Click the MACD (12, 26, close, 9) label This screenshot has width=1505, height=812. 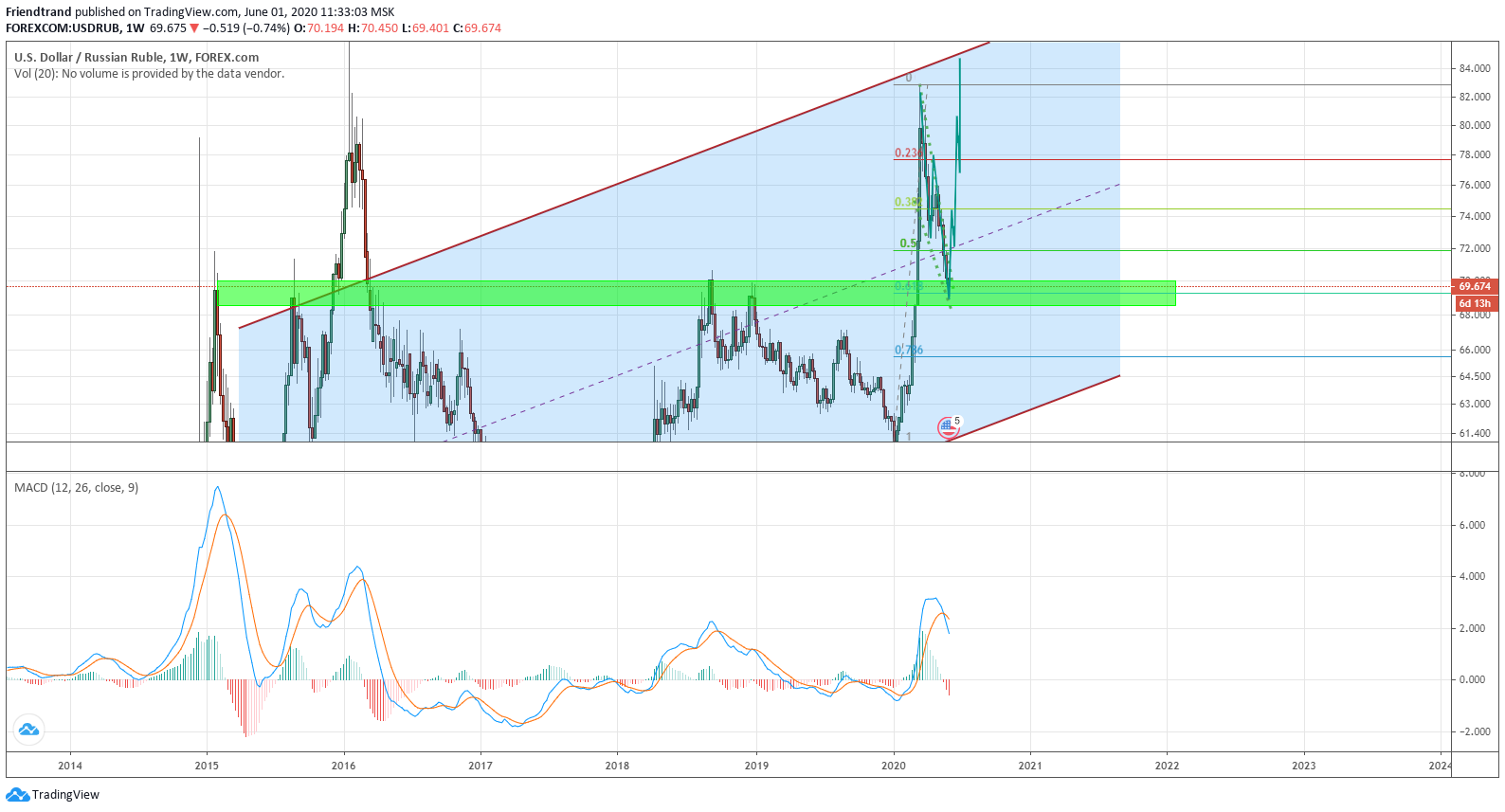point(76,488)
